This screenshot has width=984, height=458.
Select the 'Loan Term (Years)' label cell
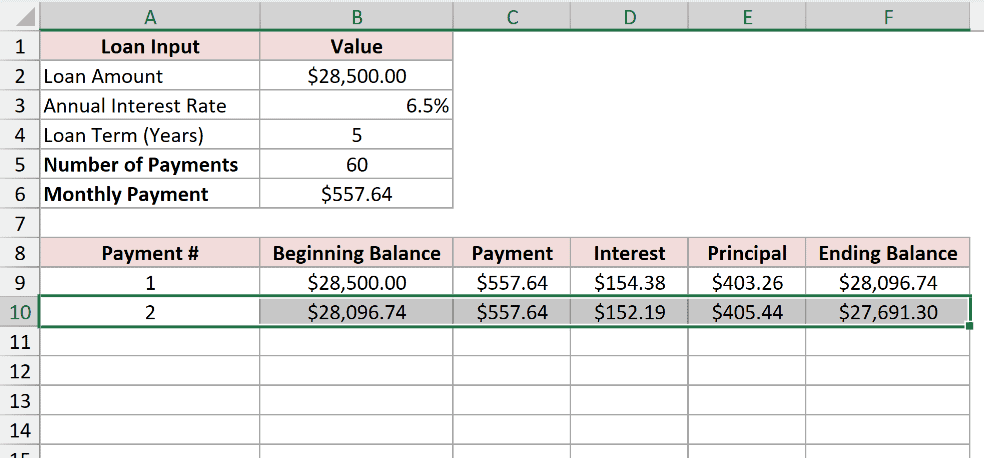(150, 135)
